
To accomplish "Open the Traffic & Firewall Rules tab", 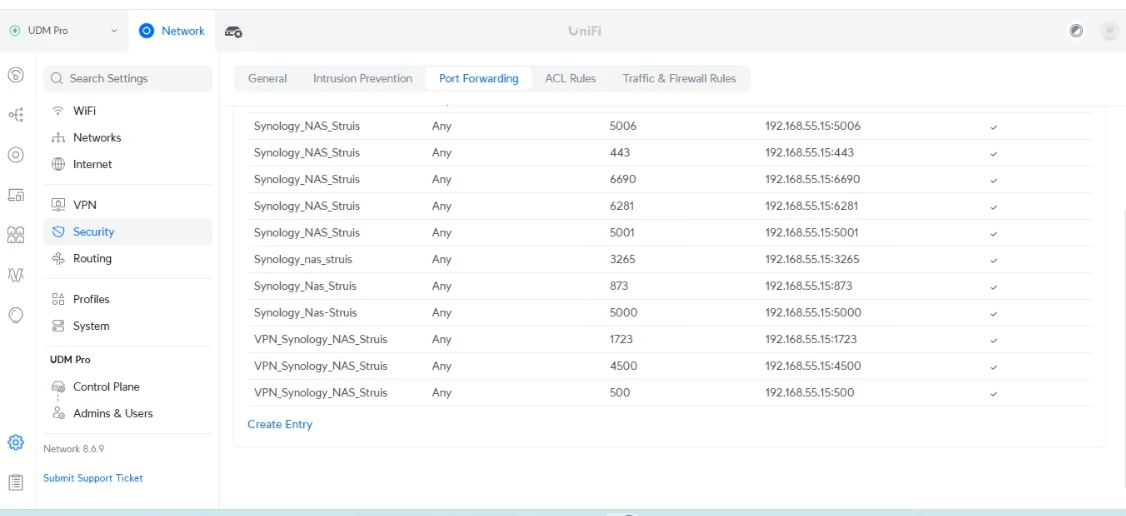I will (x=679, y=78).
